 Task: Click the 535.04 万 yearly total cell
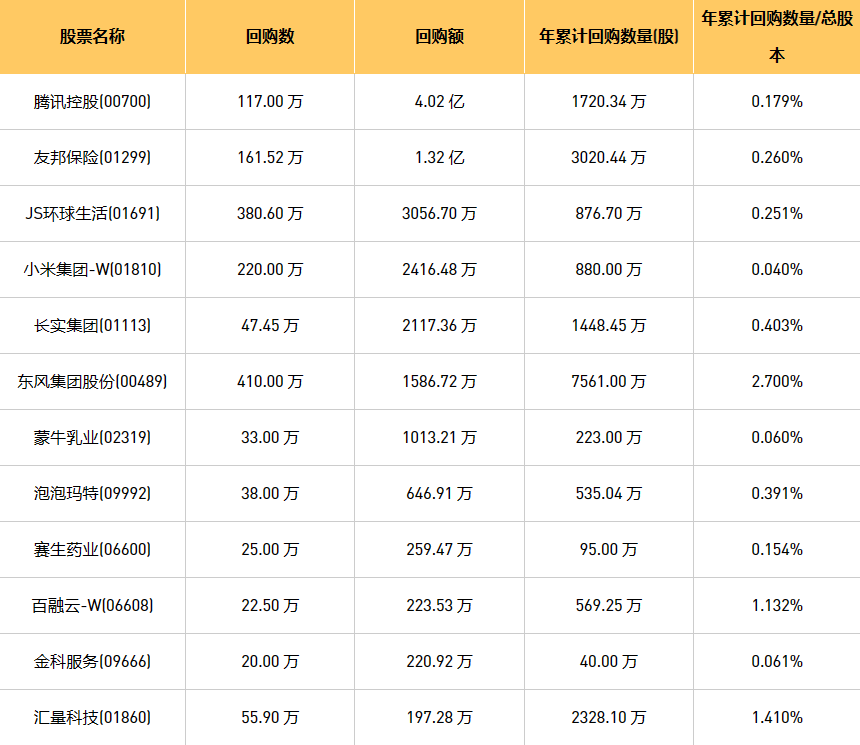pos(609,493)
